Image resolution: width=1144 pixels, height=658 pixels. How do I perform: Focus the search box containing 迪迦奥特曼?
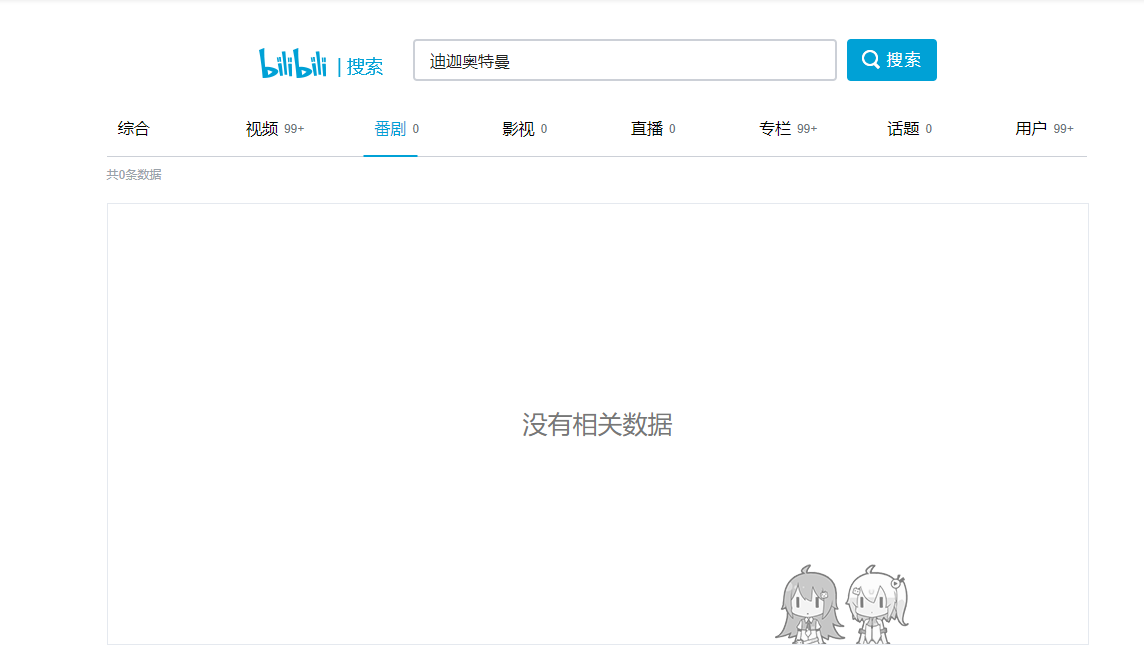tap(625, 60)
